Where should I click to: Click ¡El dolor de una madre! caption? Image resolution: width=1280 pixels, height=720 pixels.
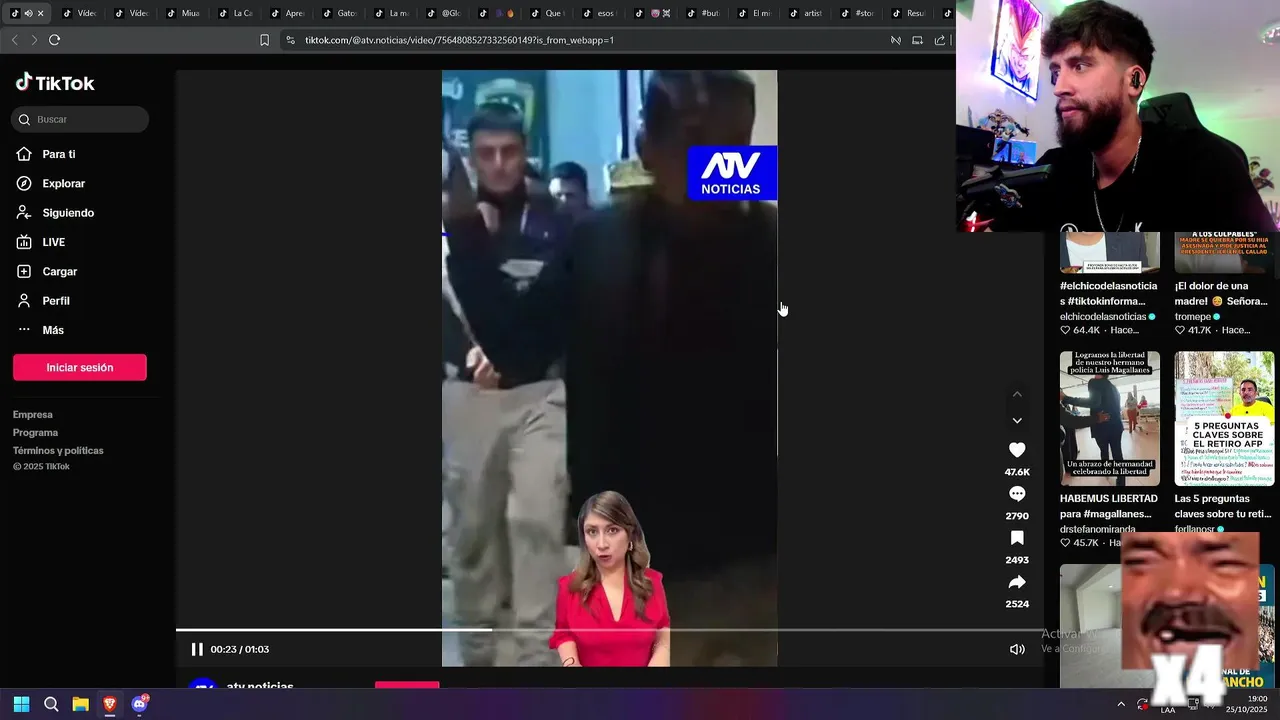tap(1221, 293)
